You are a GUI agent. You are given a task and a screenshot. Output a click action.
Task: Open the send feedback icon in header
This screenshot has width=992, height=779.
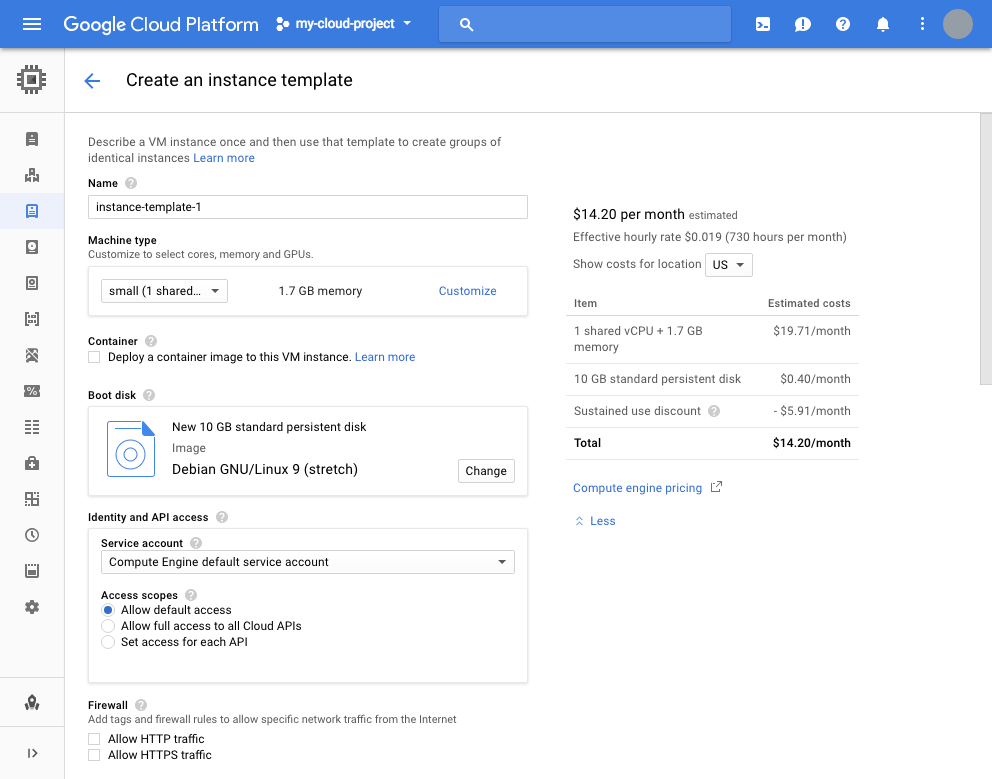point(803,24)
